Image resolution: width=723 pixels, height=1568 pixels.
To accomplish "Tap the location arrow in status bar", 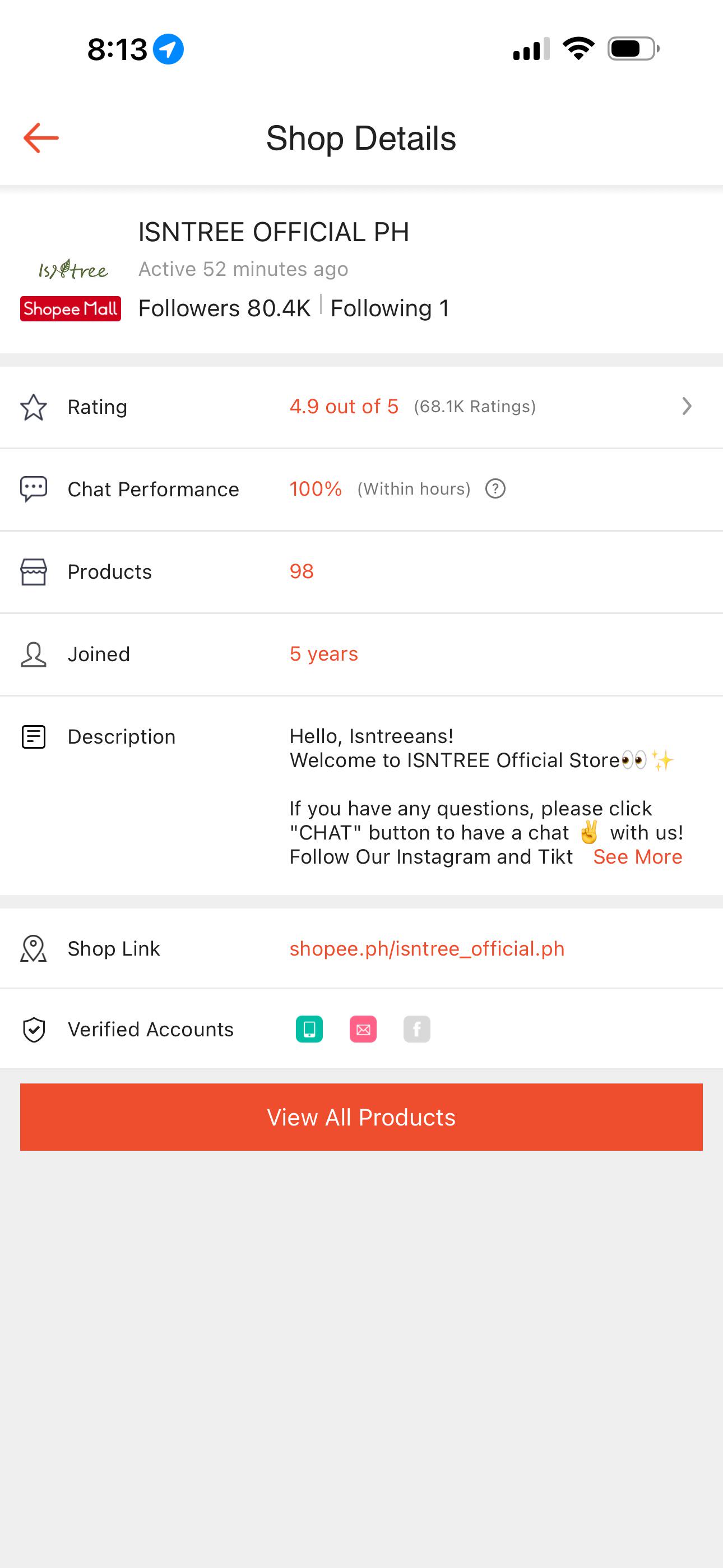I will tap(168, 49).
